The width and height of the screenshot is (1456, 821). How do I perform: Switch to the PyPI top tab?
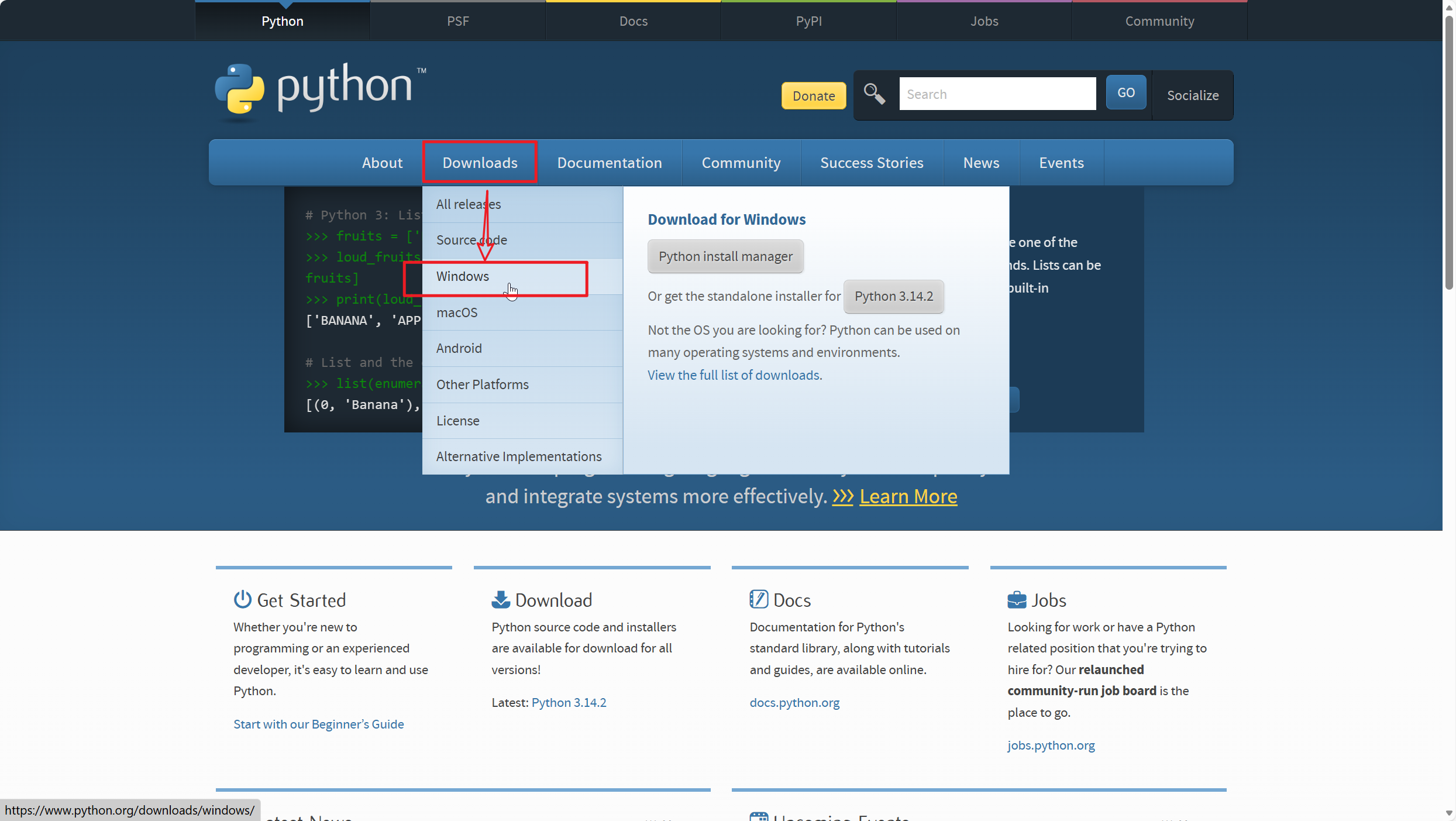pyautogui.click(x=808, y=21)
